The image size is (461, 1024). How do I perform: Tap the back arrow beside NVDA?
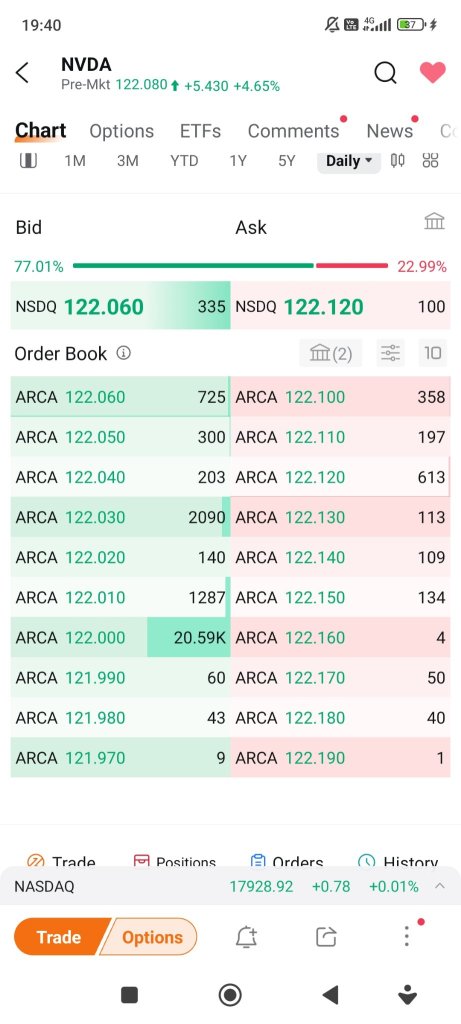[22, 72]
